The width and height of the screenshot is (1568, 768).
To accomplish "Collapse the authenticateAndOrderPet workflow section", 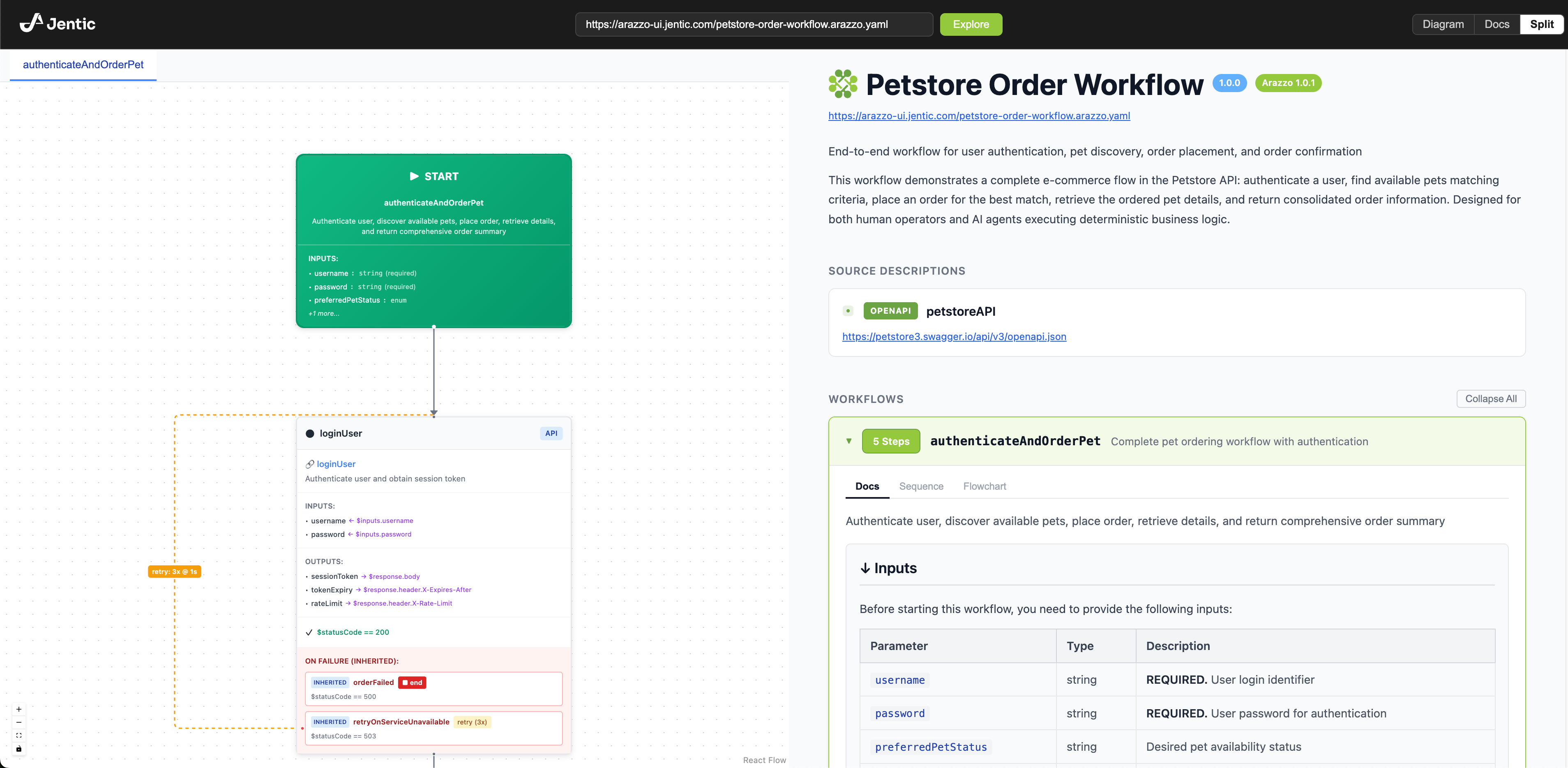I will pyautogui.click(x=849, y=441).
